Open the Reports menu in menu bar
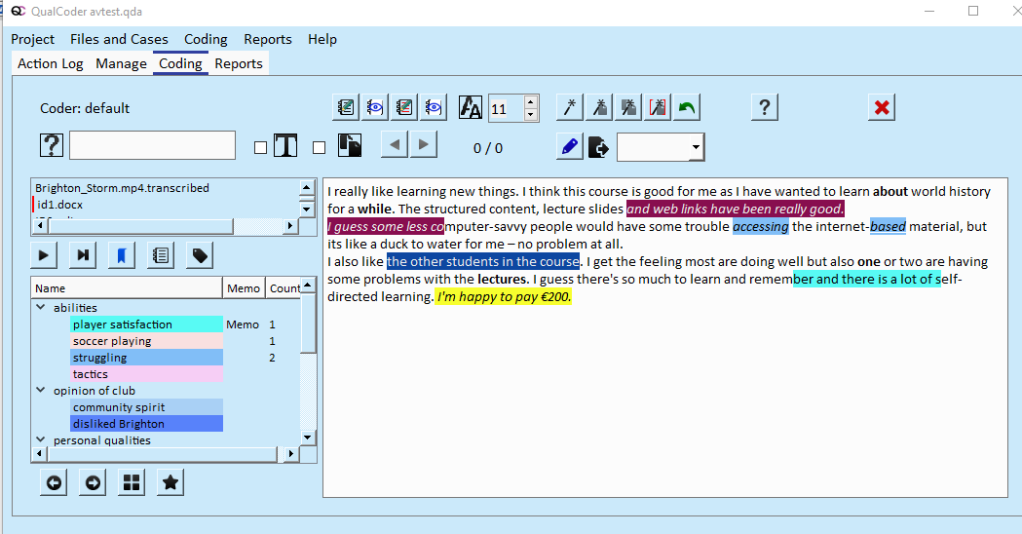1022x534 pixels. (x=268, y=39)
